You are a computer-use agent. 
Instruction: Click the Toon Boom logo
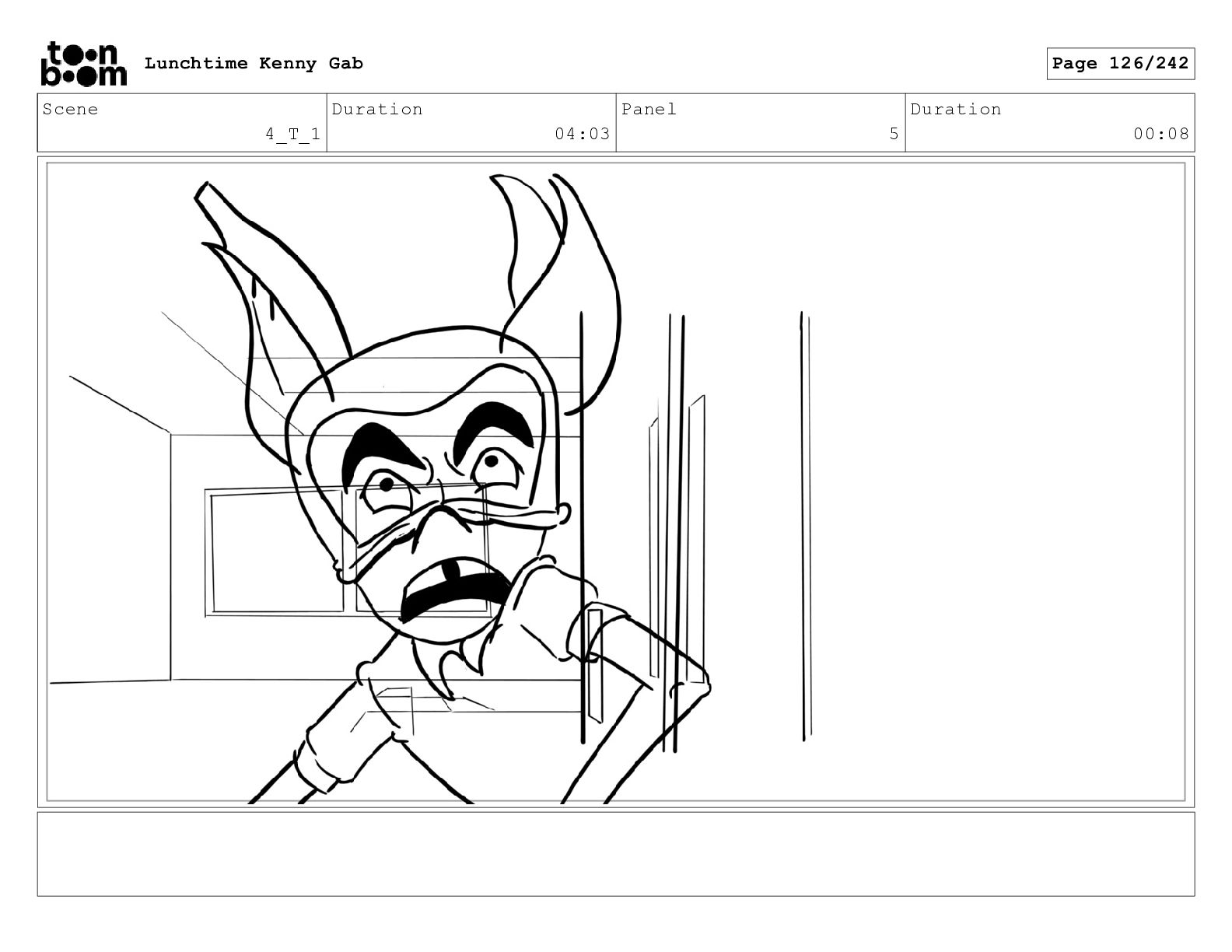tap(83, 64)
